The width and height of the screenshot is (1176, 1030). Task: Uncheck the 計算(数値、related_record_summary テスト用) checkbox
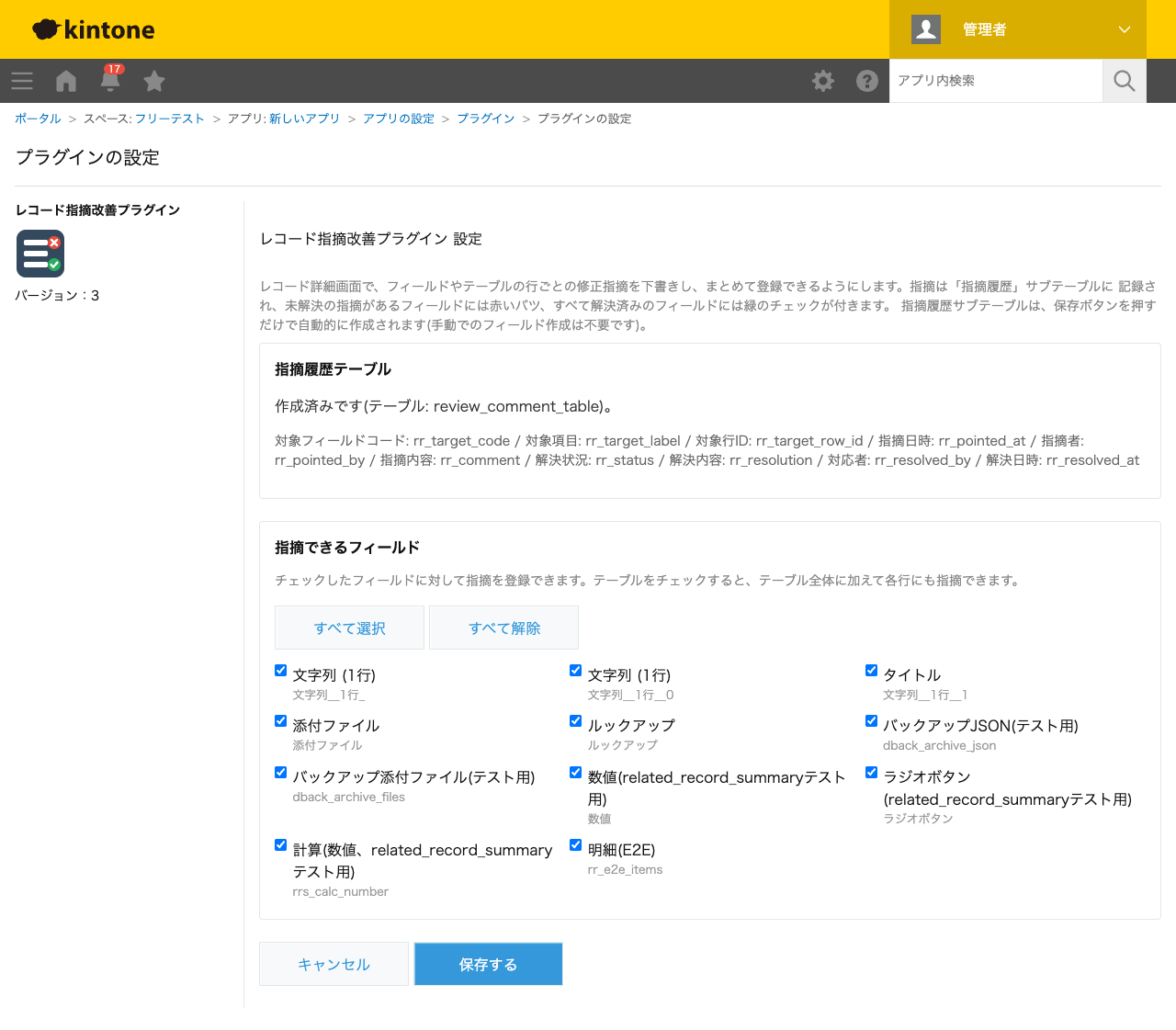[281, 845]
